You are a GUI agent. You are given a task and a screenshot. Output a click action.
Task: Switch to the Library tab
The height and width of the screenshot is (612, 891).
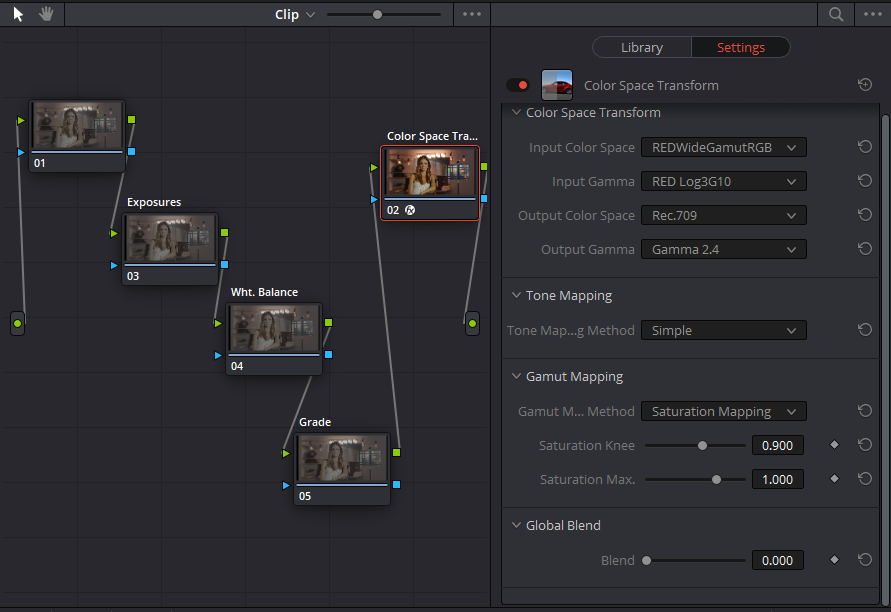pos(642,47)
